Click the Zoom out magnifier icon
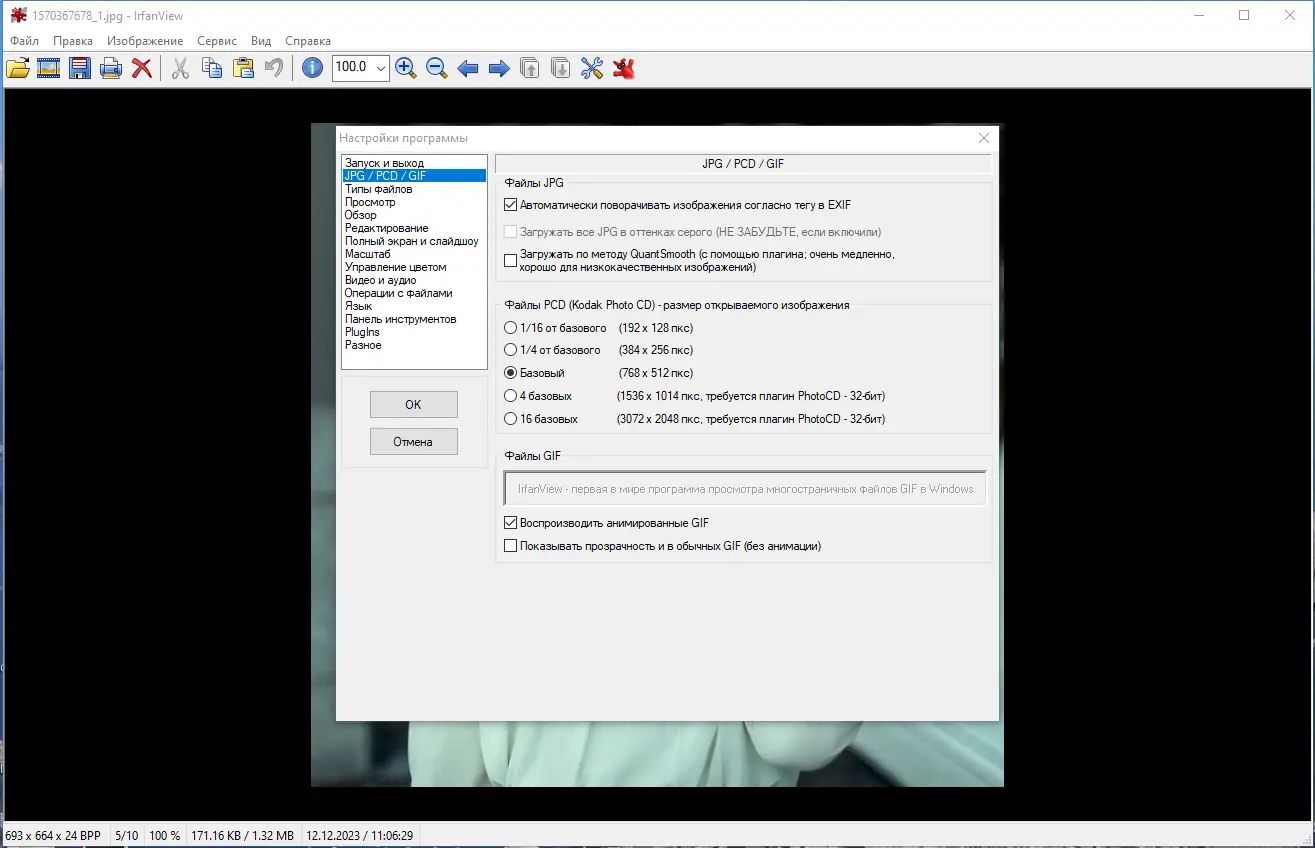1315x848 pixels. [436, 68]
